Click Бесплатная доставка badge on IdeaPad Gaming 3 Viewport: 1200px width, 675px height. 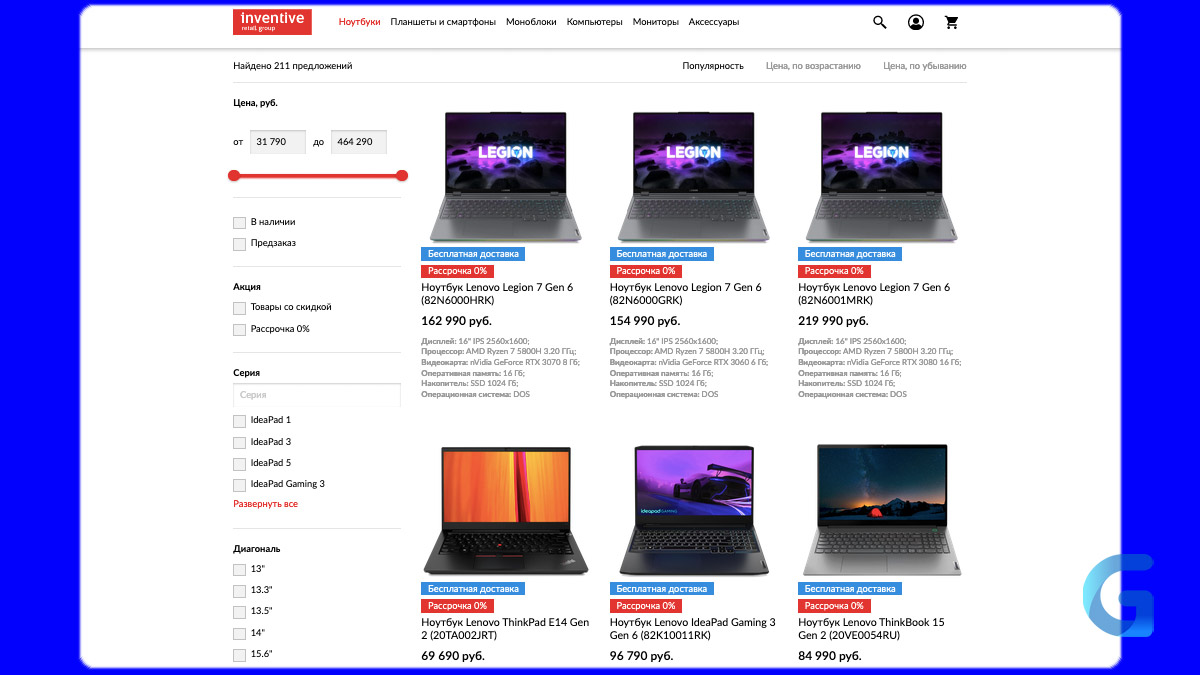coord(662,589)
